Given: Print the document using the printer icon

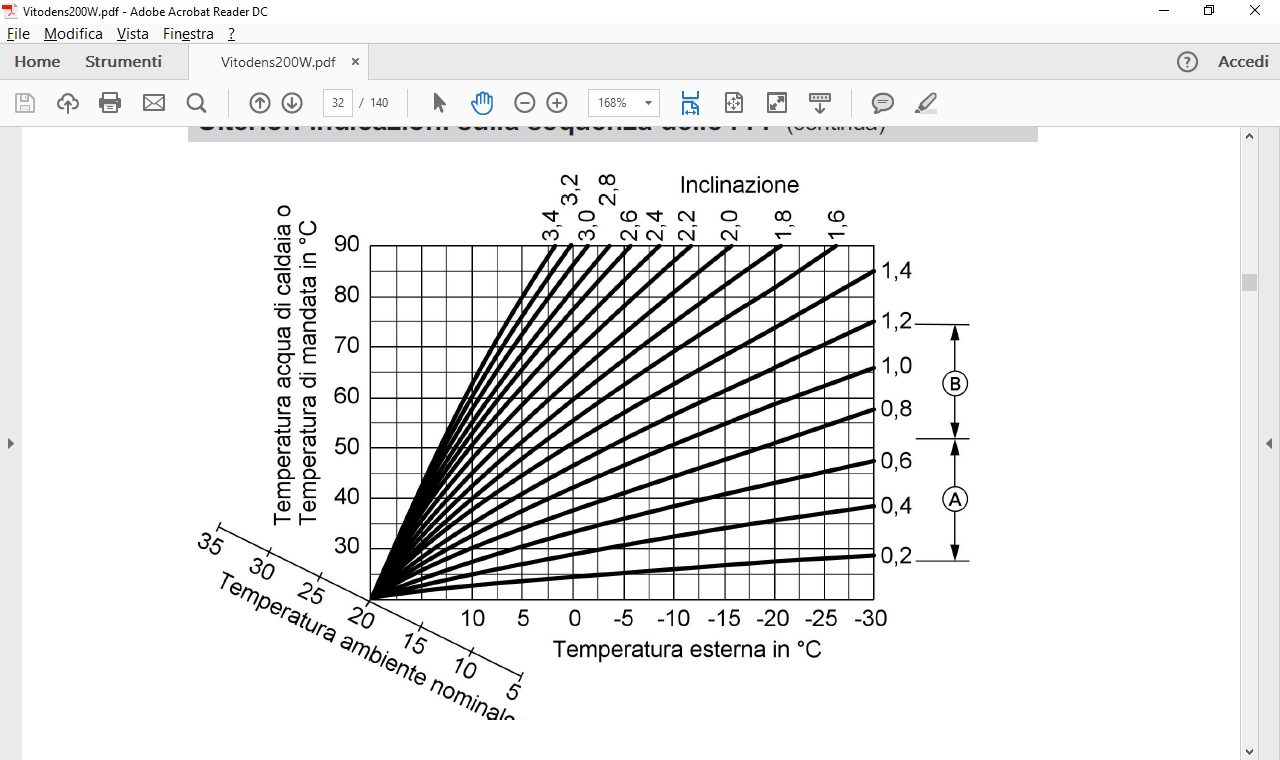Looking at the screenshot, I should (x=110, y=103).
